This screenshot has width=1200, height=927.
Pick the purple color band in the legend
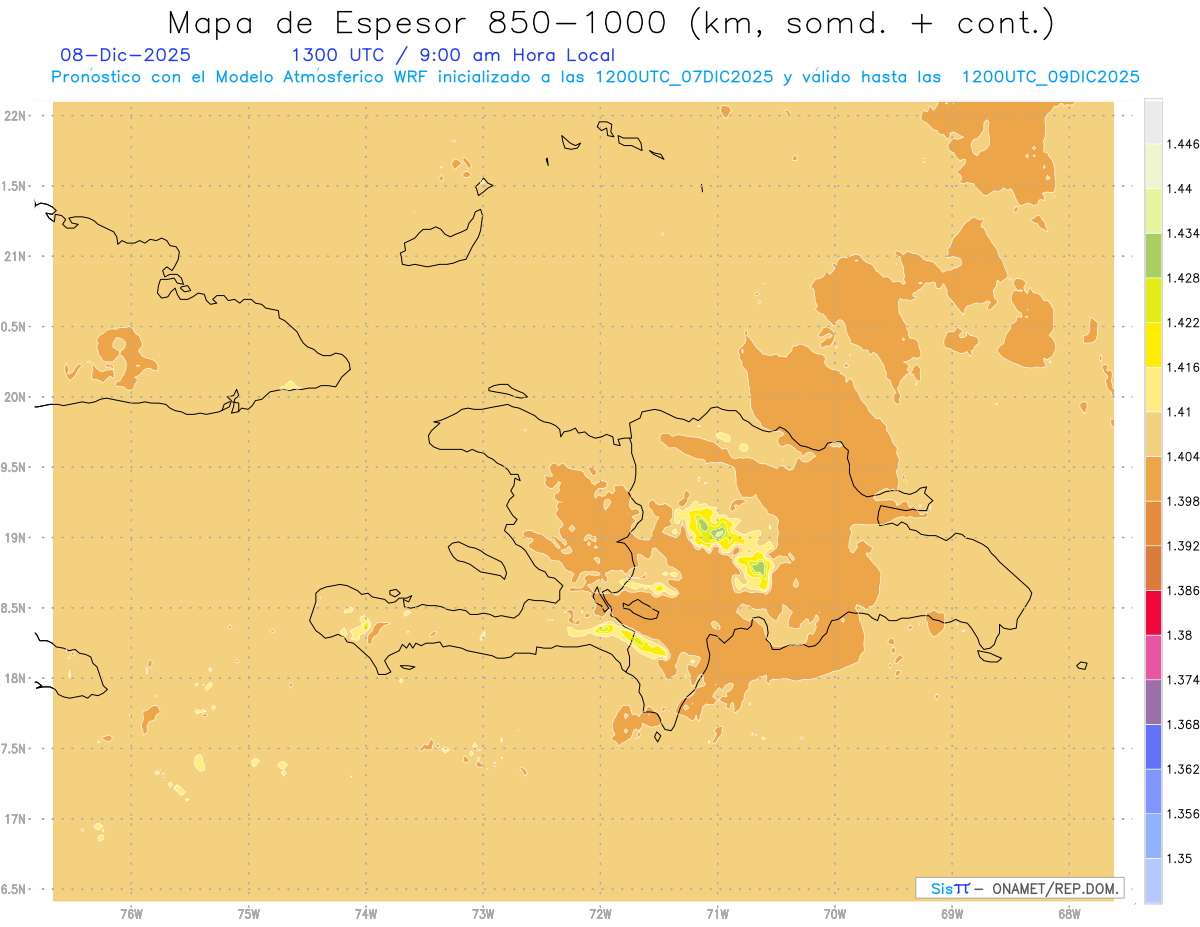1153,702
